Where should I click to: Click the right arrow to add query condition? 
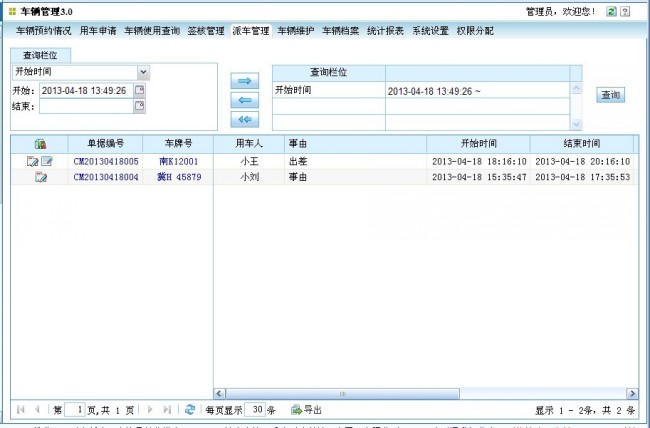pos(242,81)
